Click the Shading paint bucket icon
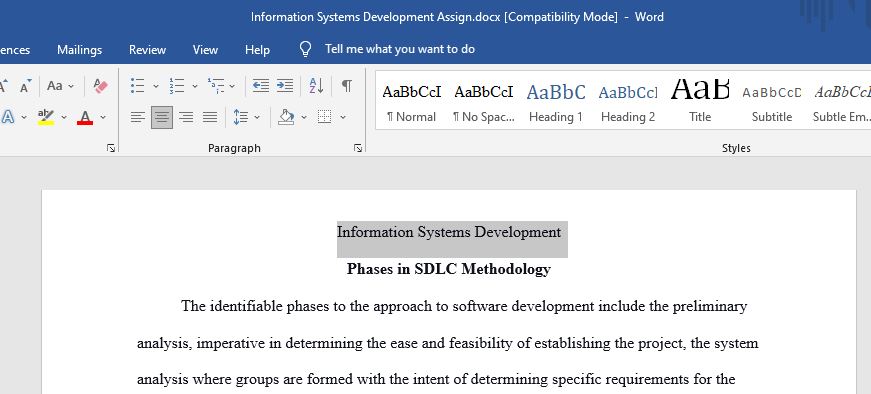871x394 pixels. coord(286,117)
